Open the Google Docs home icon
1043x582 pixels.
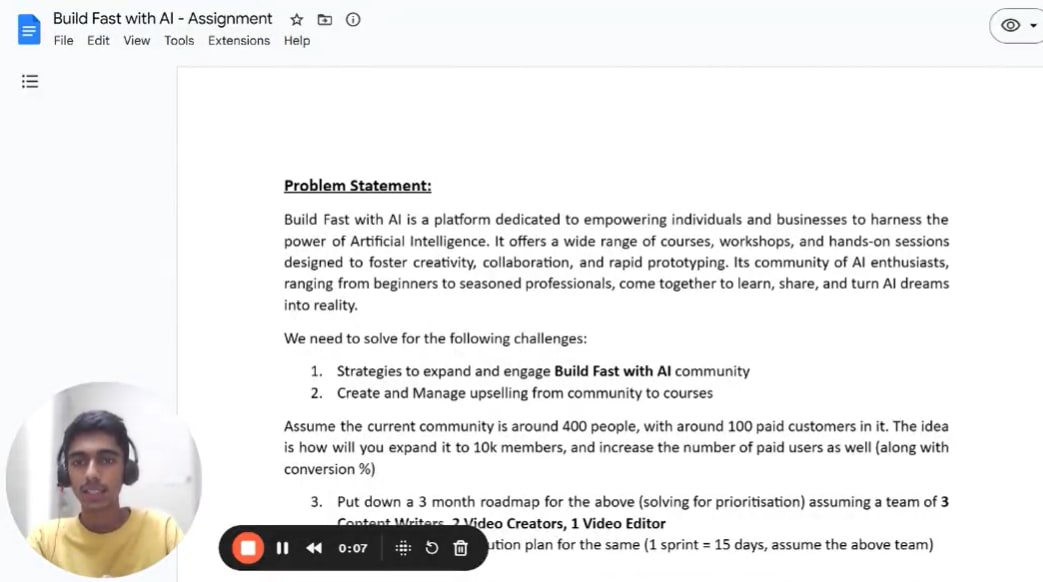[x=29, y=29]
